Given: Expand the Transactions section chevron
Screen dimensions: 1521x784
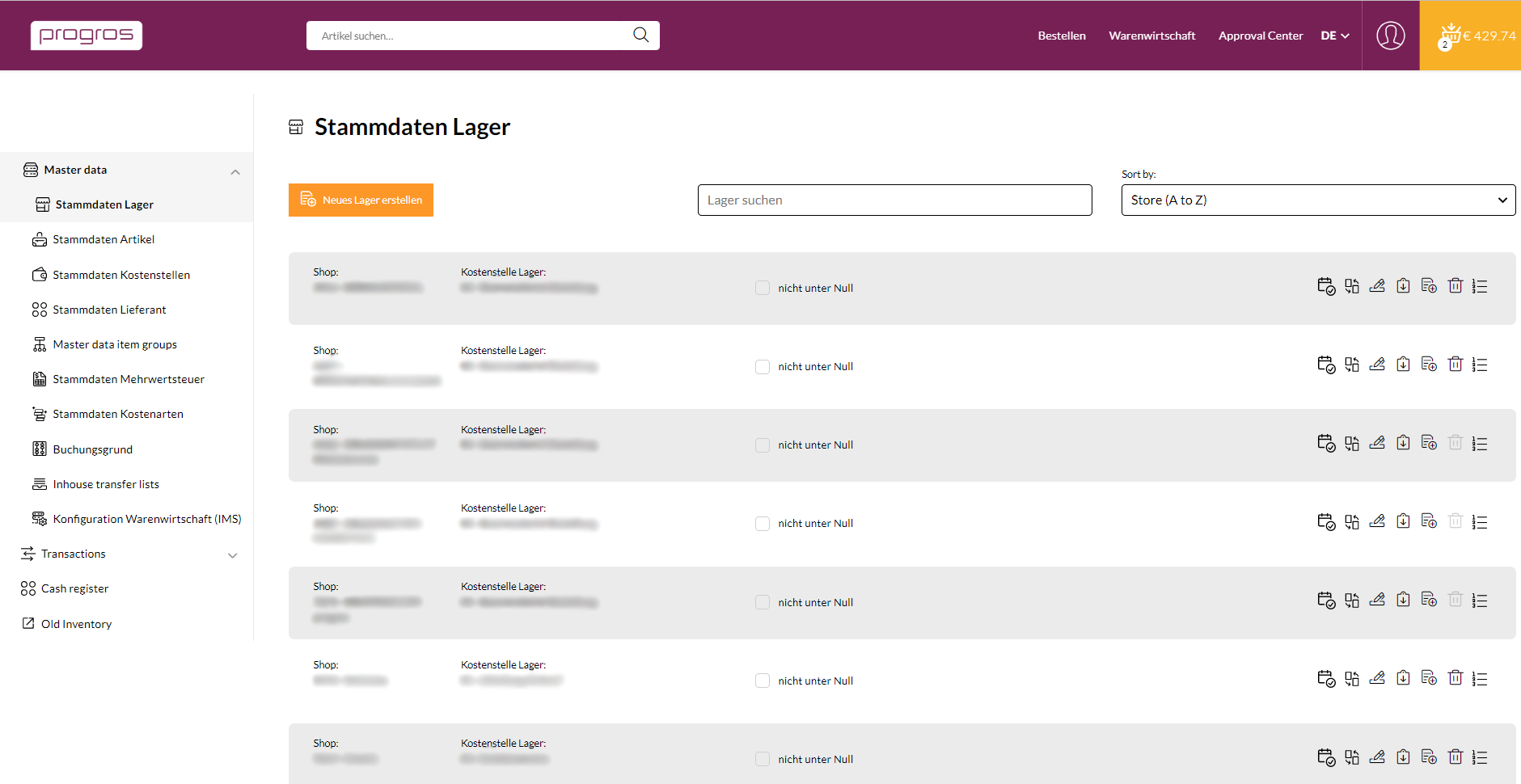Looking at the screenshot, I should (233, 555).
